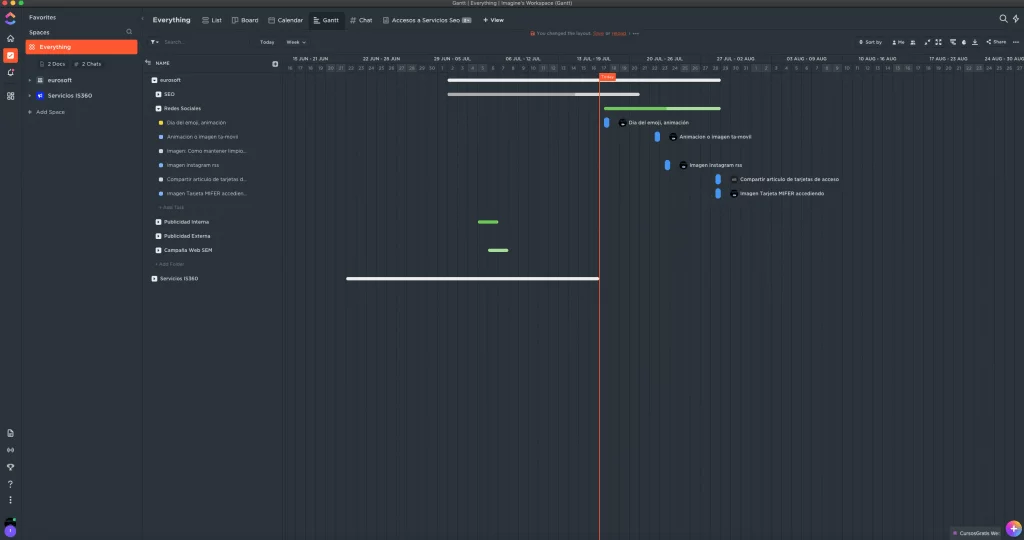Click the search magnifier beside Spaces
The height and width of the screenshot is (540, 1024).
[129, 32]
